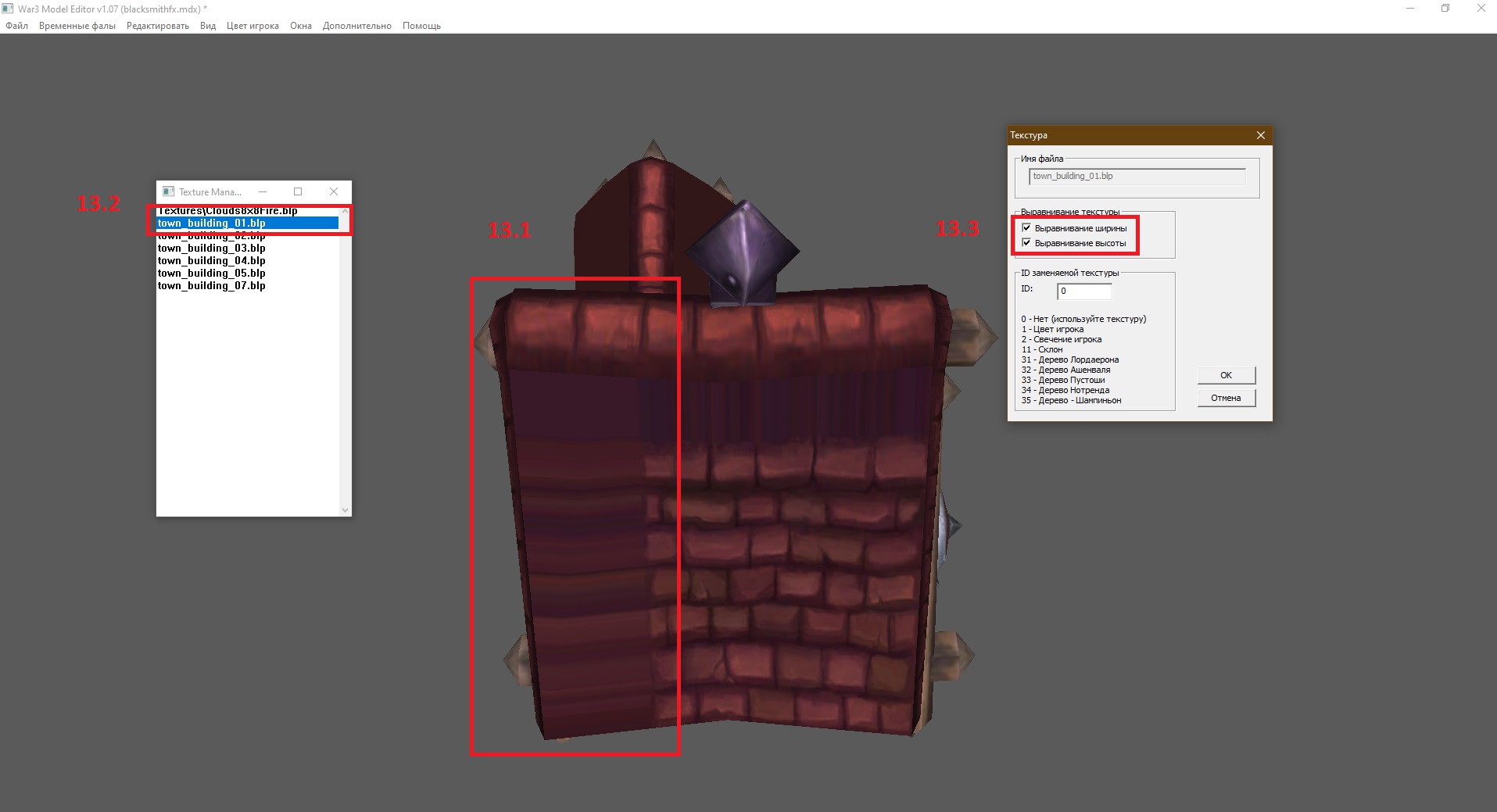Toggle the Выравнивание высоты checkbox
The width and height of the screenshot is (1497, 812).
[1026, 243]
